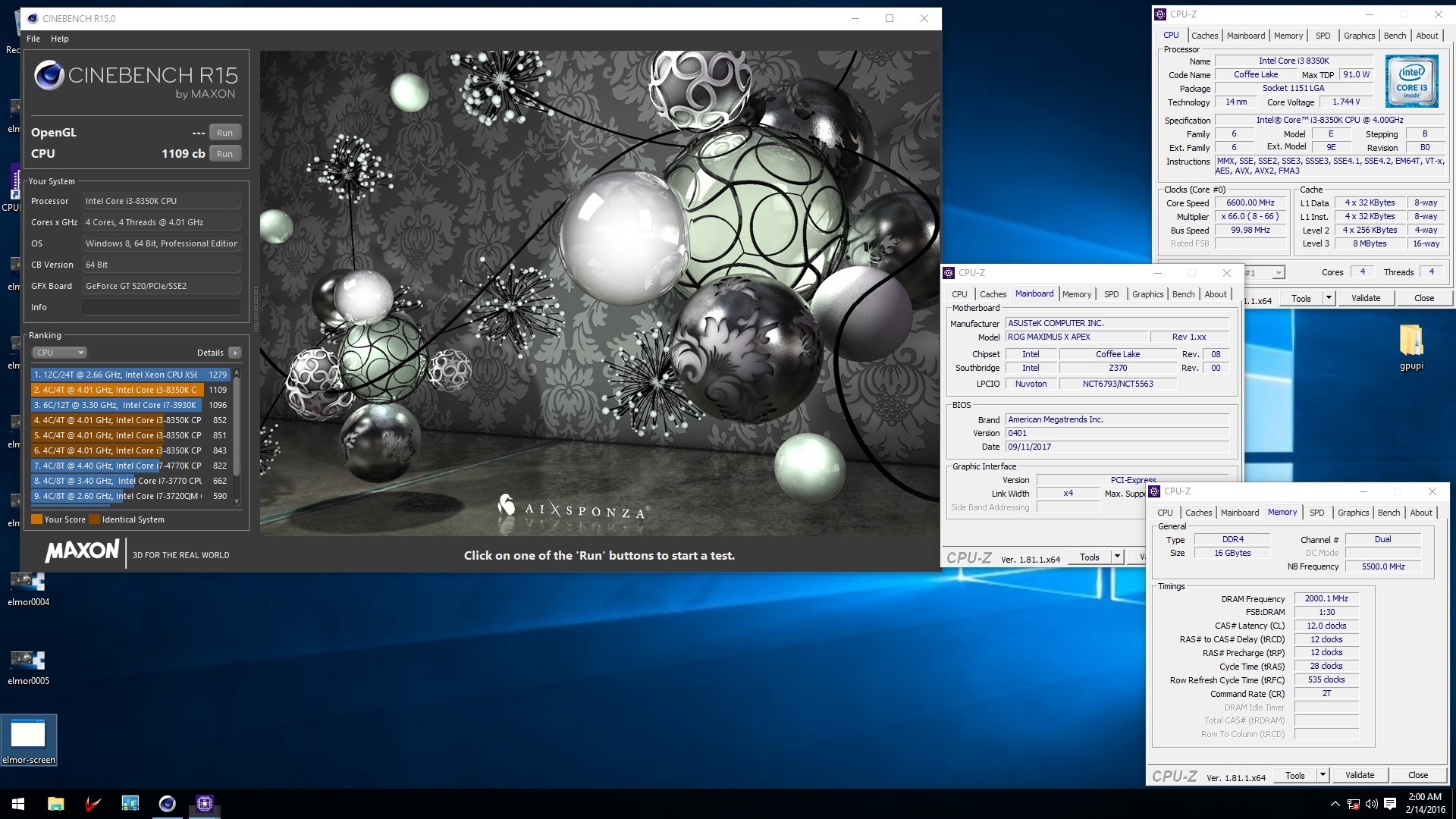Image resolution: width=1456 pixels, height=819 pixels.
Task: Click the Cinebench R15 logo
Action: click(x=136, y=80)
